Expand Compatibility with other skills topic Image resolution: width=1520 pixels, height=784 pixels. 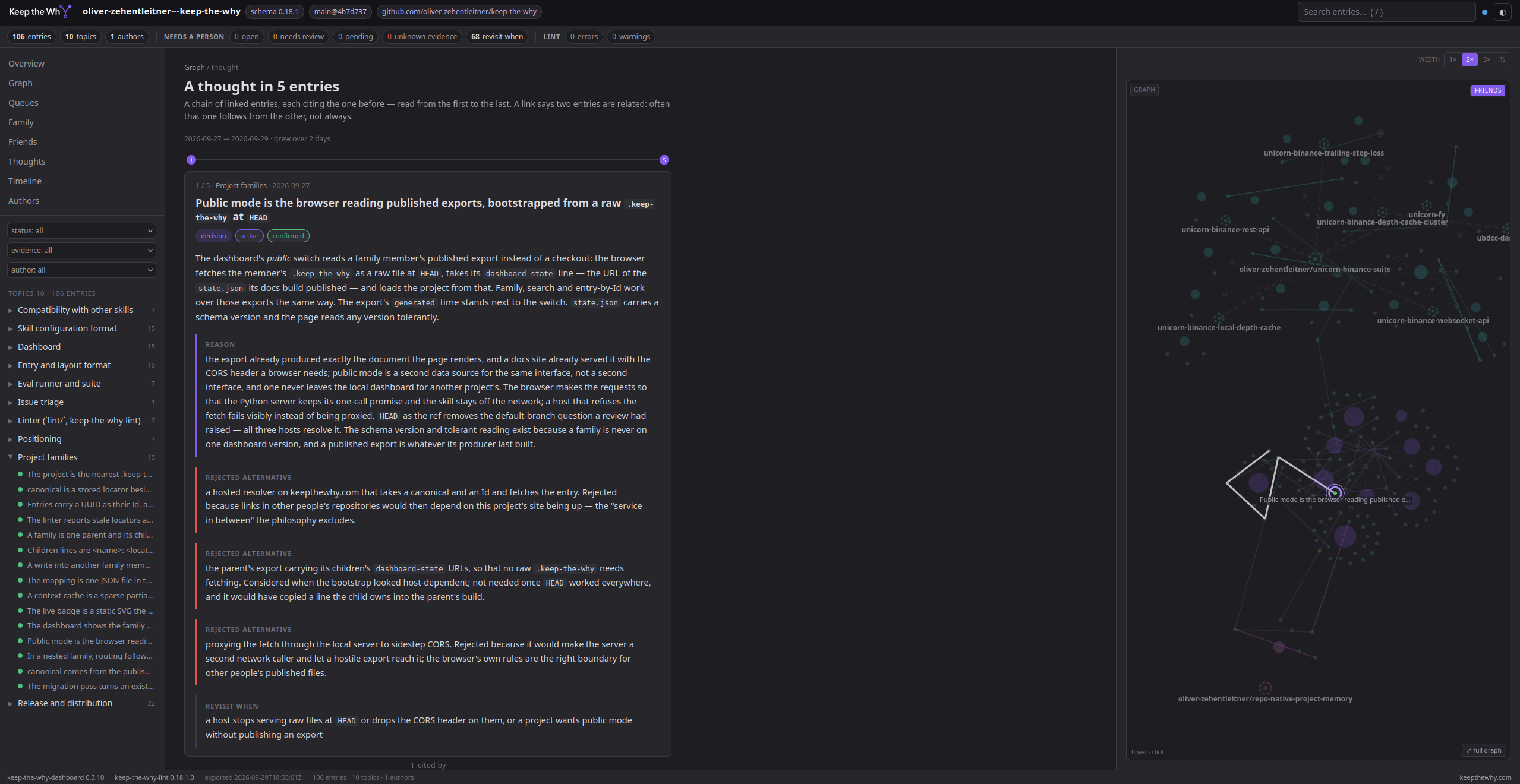pos(81,310)
